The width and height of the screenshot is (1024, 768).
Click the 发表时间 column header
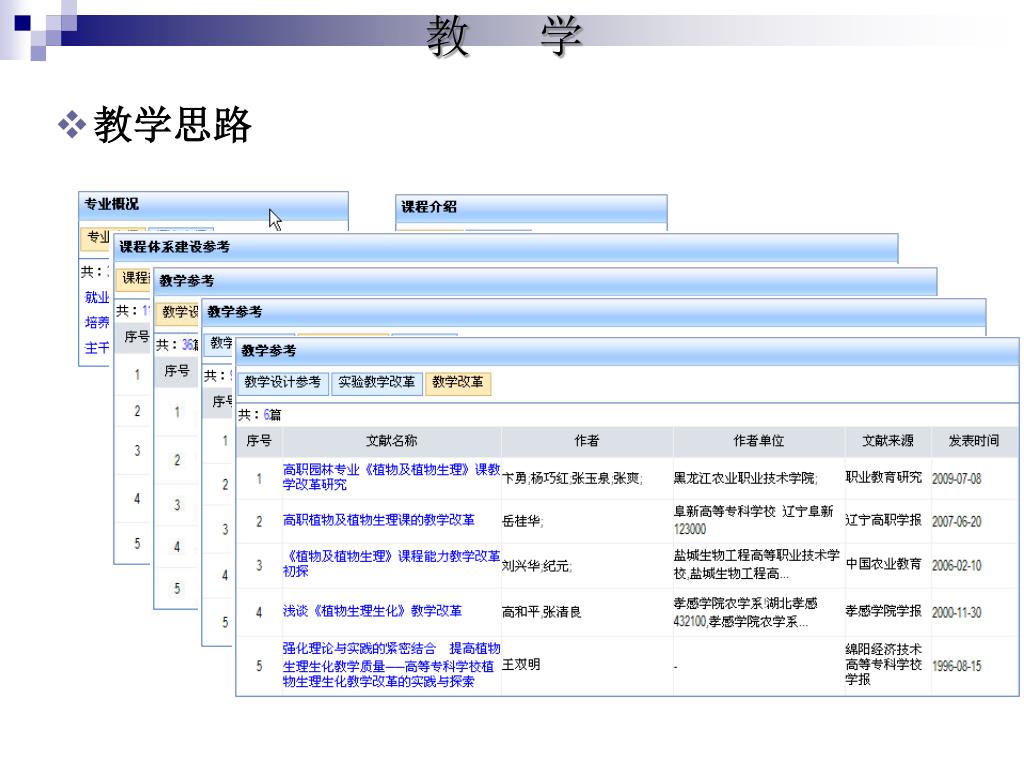click(x=974, y=441)
